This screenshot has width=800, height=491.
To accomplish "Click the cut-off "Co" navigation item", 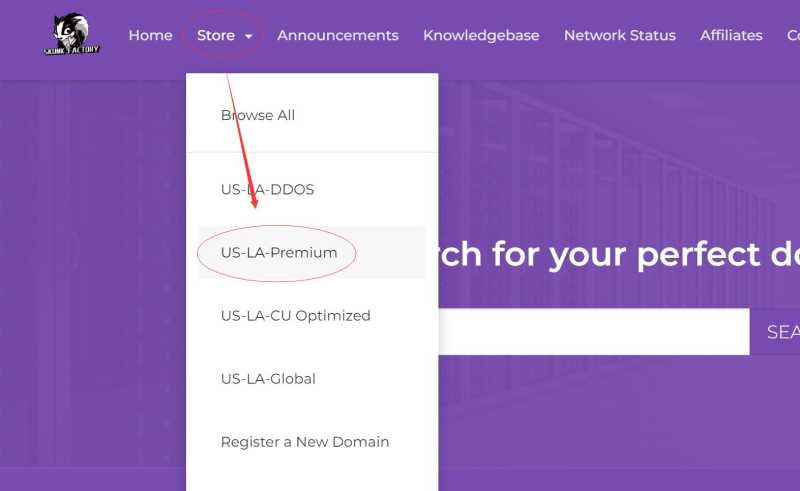I will (x=793, y=35).
